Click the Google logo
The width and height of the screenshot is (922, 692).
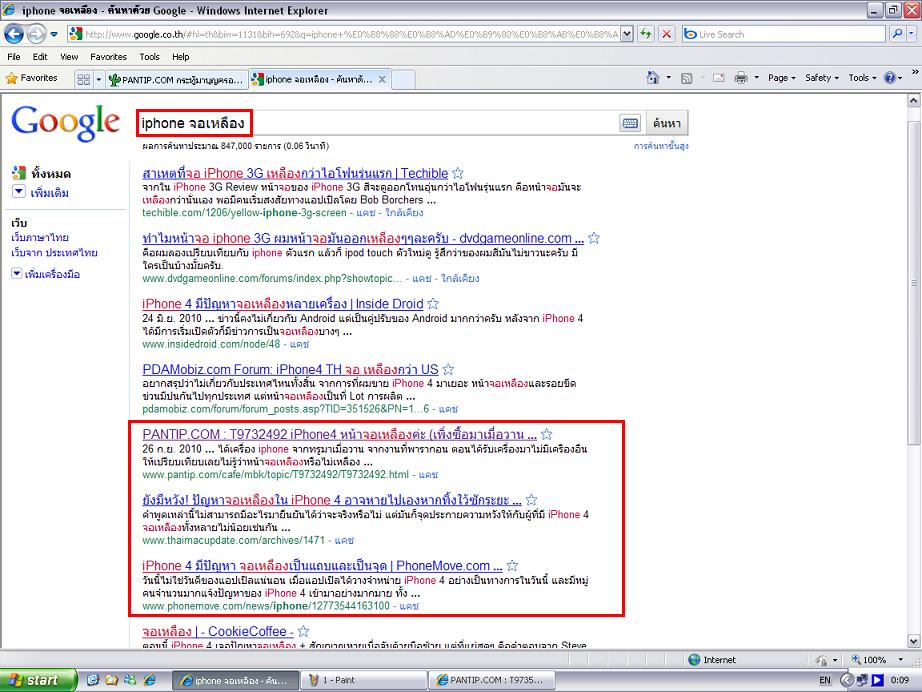[65, 123]
